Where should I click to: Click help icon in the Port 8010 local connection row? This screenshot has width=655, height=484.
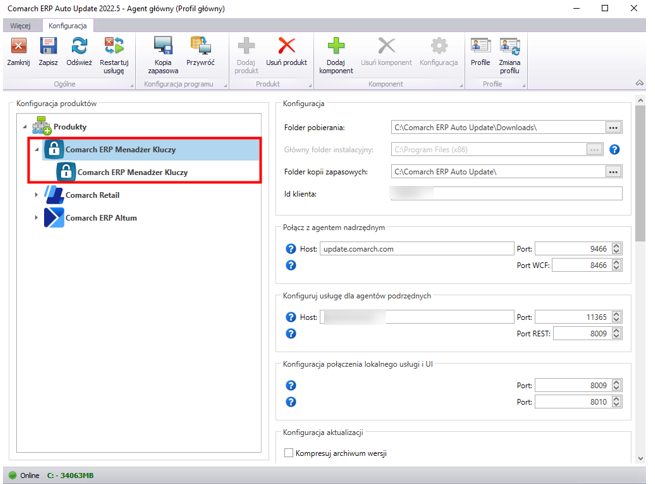click(x=291, y=402)
